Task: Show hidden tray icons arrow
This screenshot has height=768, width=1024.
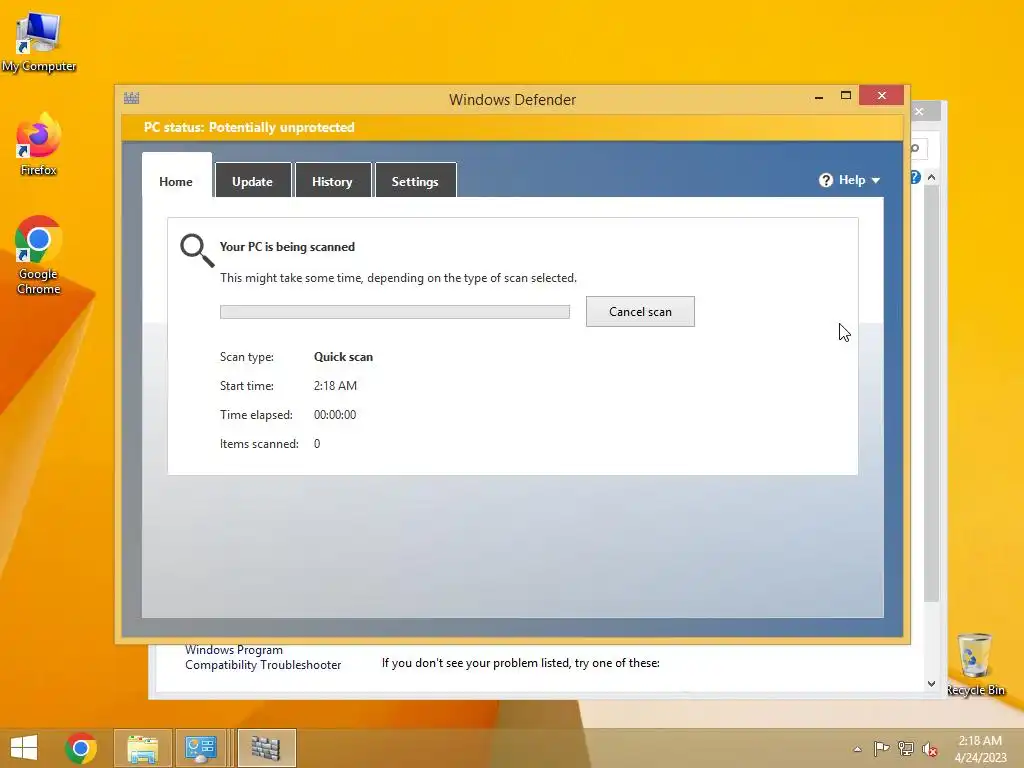Action: pyautogui.click(x=857, y=749)
